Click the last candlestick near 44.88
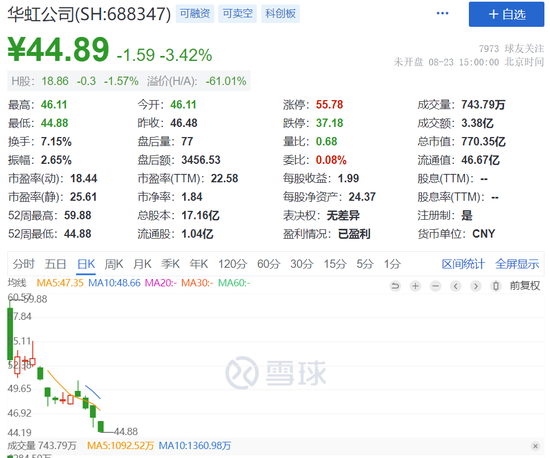 point(101,426)
